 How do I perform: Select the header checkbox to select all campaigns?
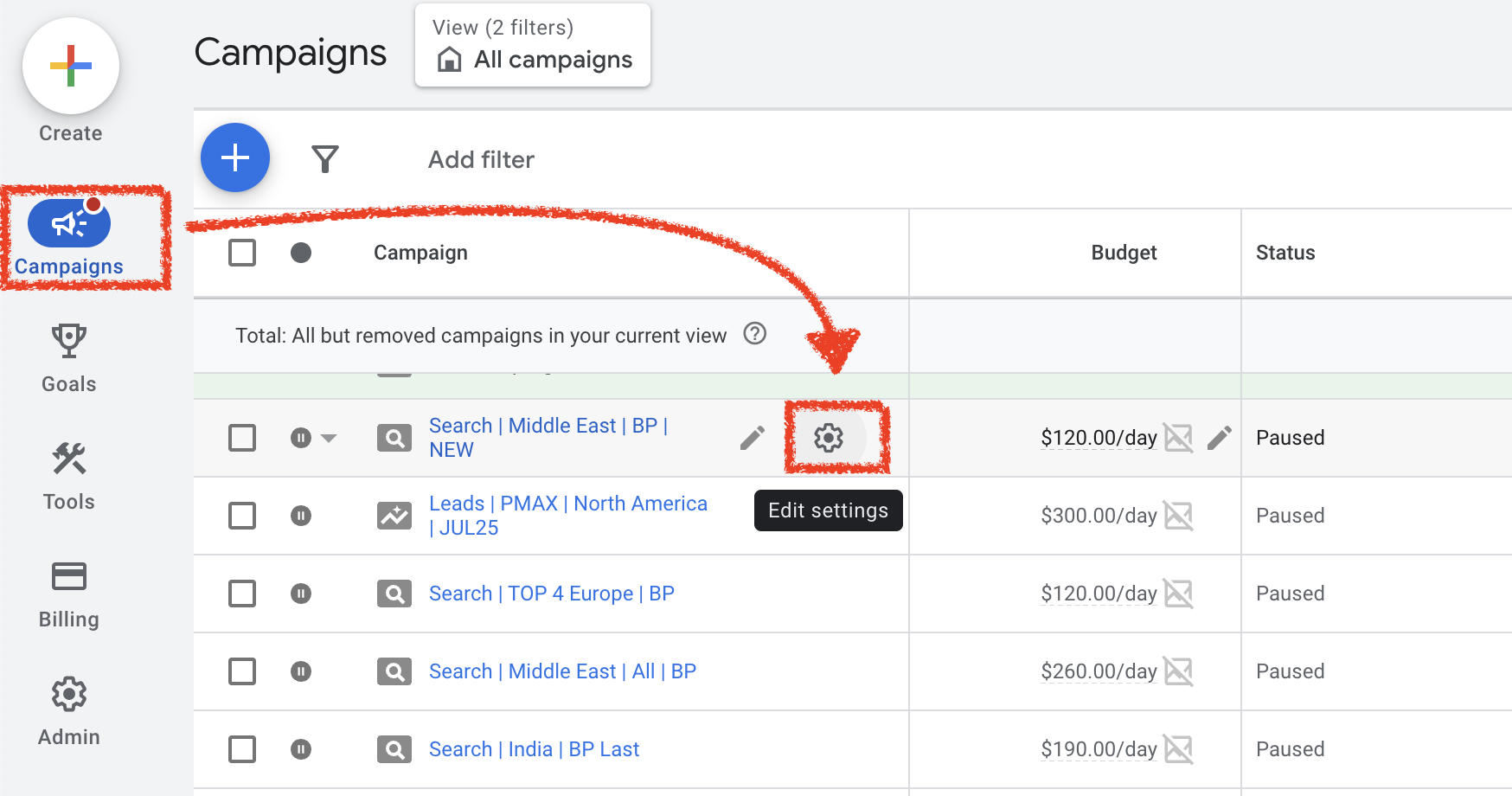[242, 252]
